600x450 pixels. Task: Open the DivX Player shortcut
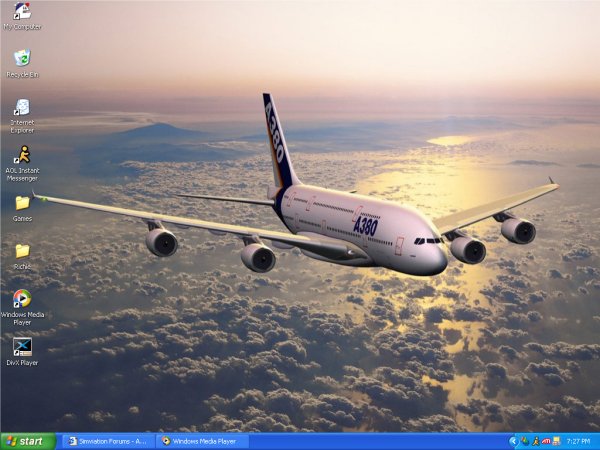coord(22,347)
